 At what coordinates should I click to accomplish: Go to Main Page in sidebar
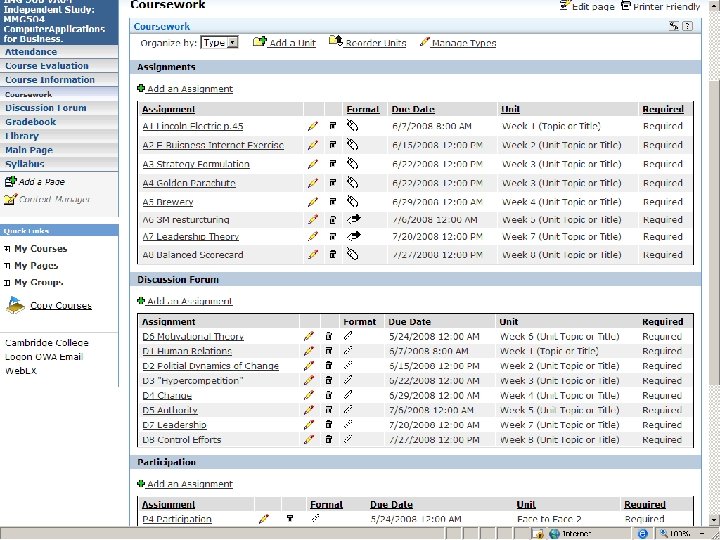(29, 150)
